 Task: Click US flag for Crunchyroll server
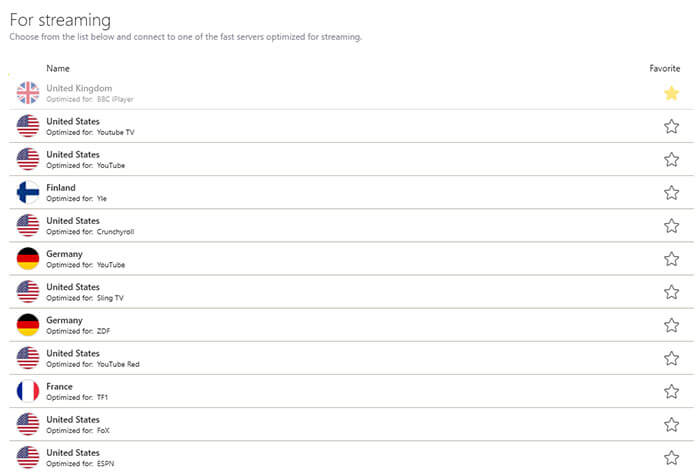[x=28, y=225]
